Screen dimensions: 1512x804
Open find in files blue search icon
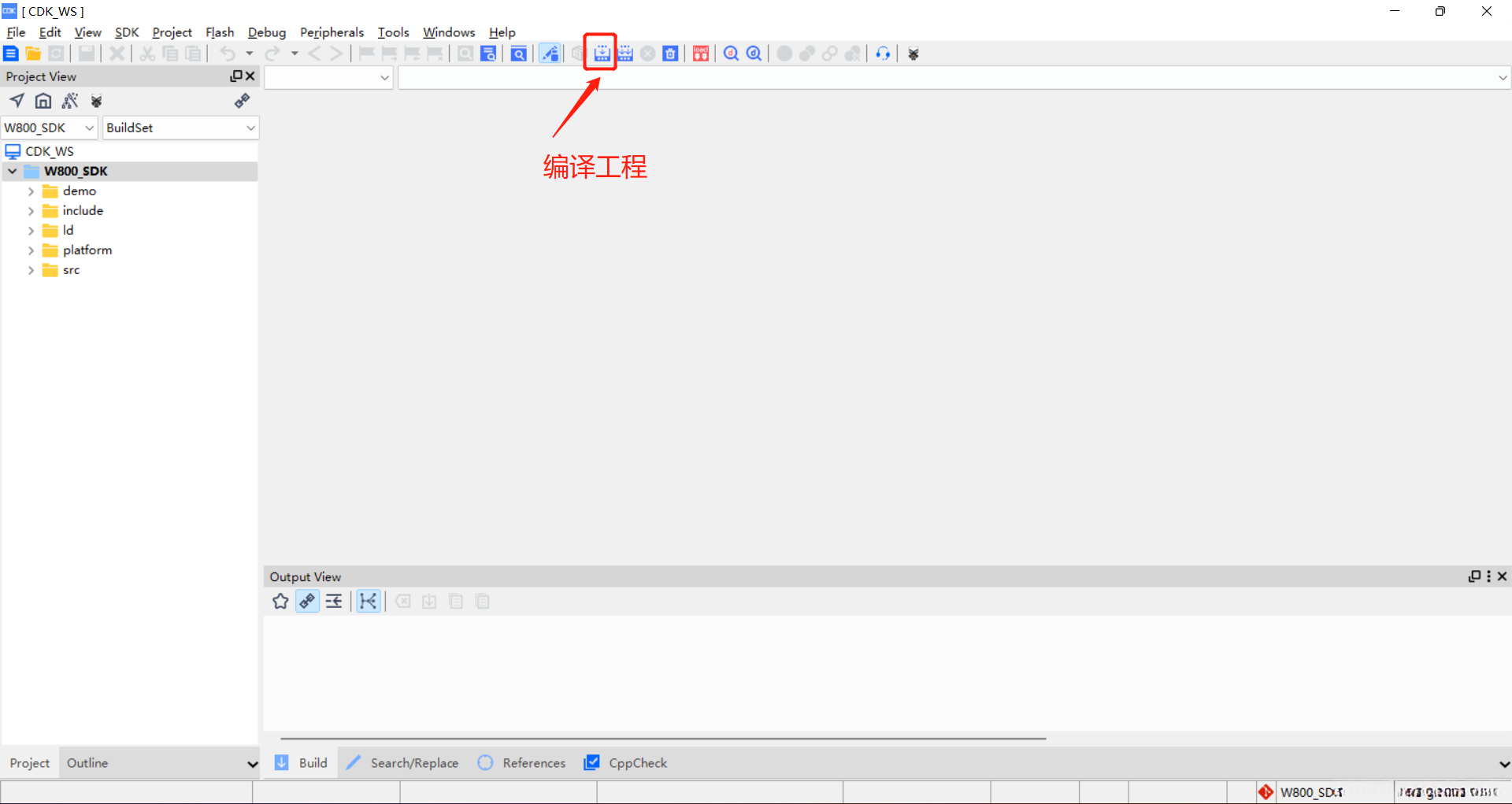[488, 54]
